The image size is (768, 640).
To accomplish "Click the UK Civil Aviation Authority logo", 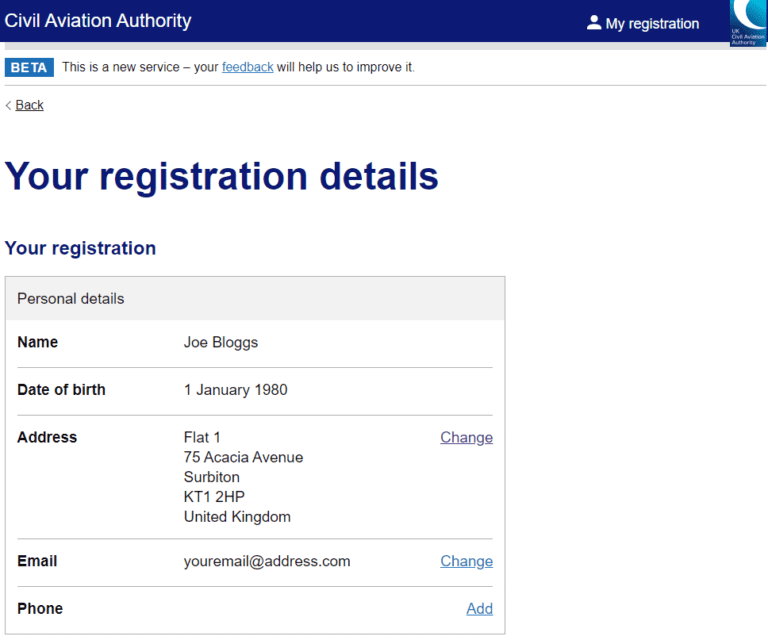I will click(748, 22).
